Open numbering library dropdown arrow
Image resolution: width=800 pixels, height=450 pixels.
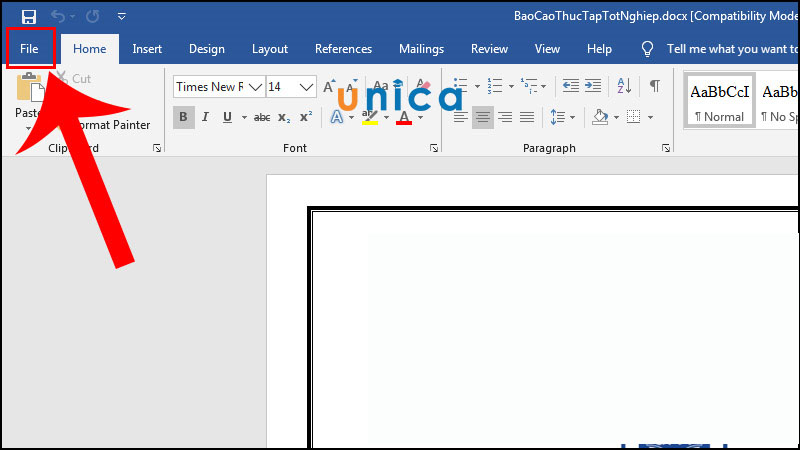[x=511, y=87]
